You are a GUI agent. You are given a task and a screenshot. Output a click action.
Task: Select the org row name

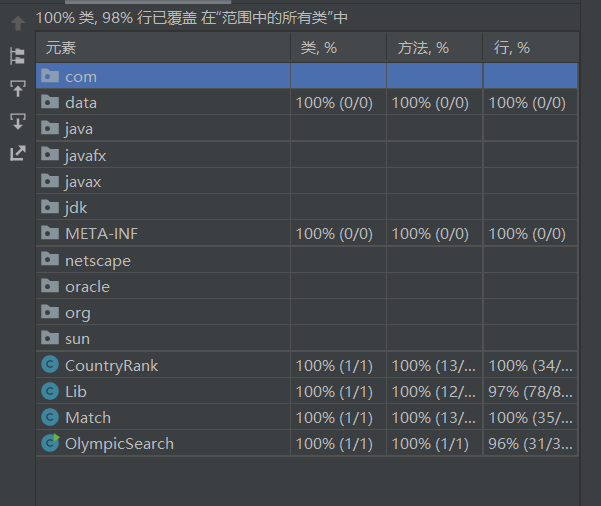(78, 314)
